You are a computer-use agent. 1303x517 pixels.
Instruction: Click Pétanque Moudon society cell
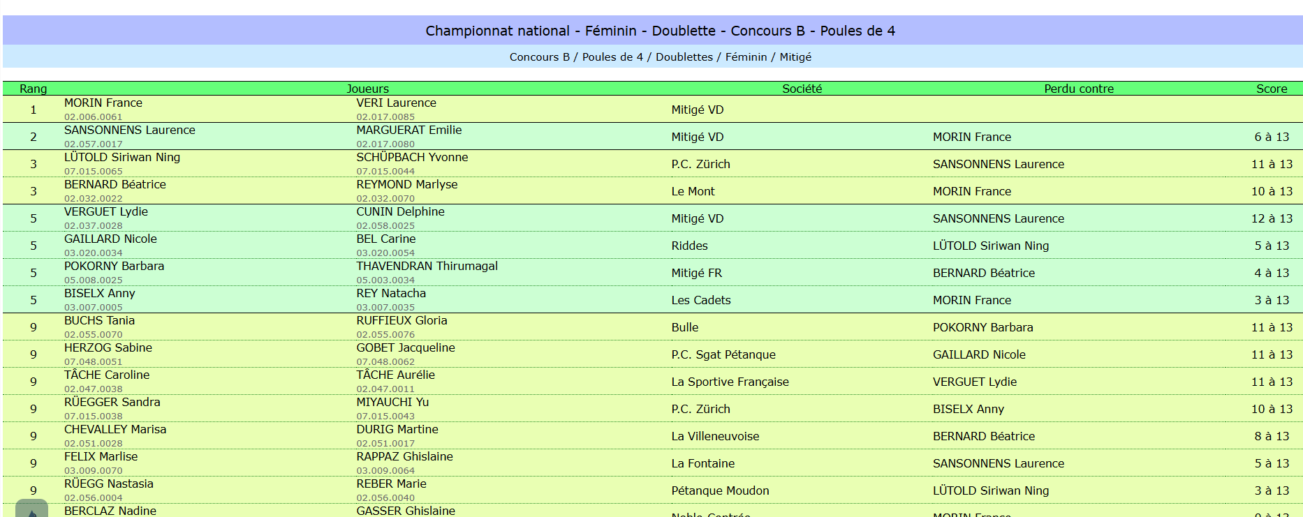point(720,490)
